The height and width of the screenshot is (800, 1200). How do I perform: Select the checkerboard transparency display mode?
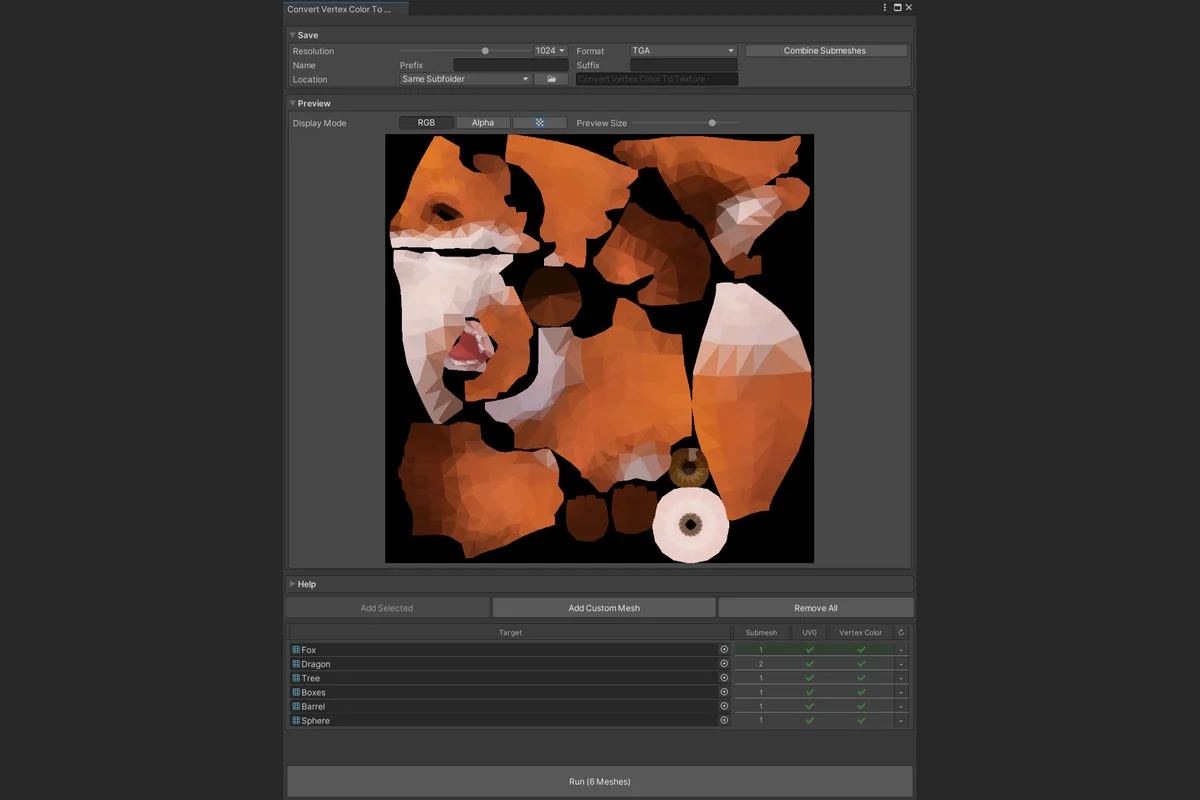539,122
